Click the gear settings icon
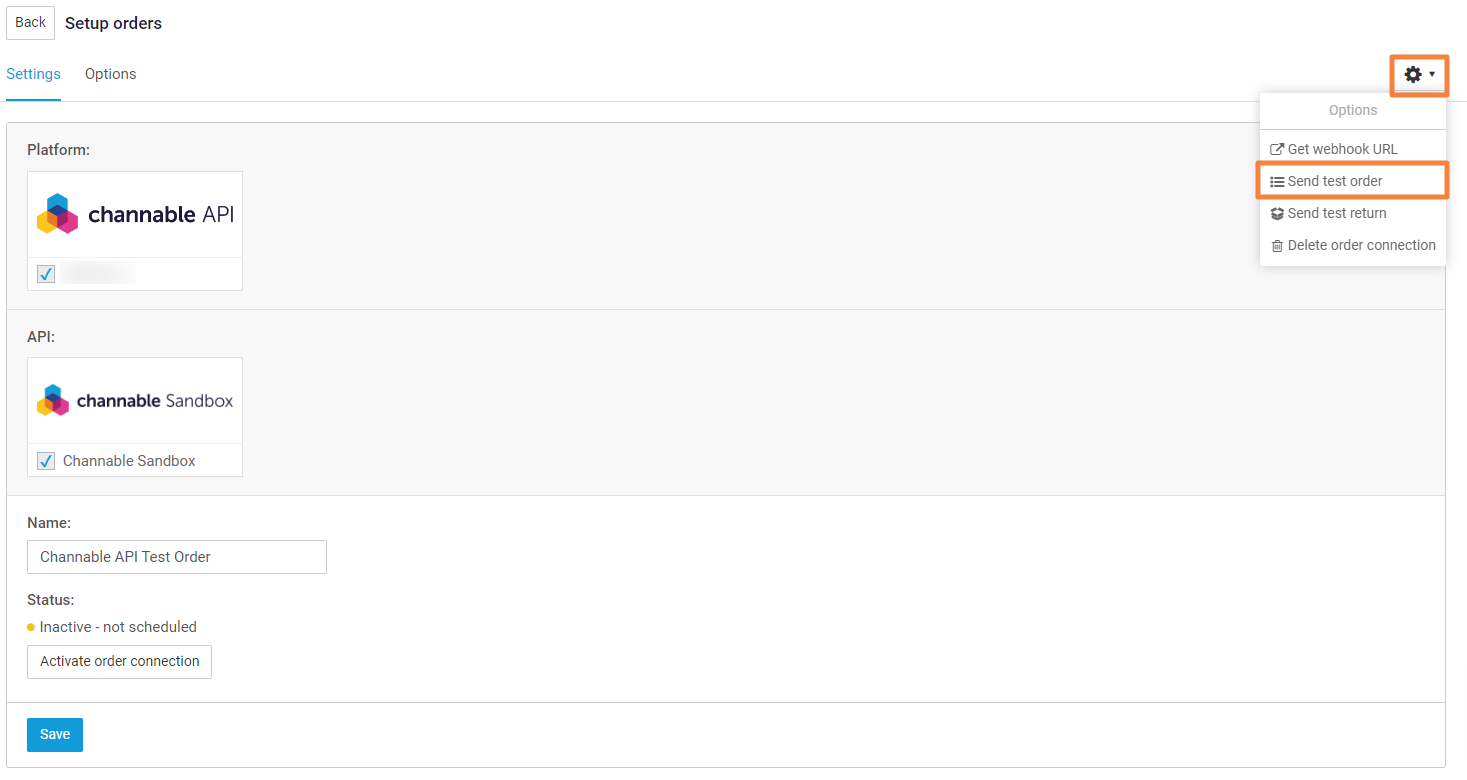The image size is (1467, 780). pyautogui.click(x=1413, y=74)
